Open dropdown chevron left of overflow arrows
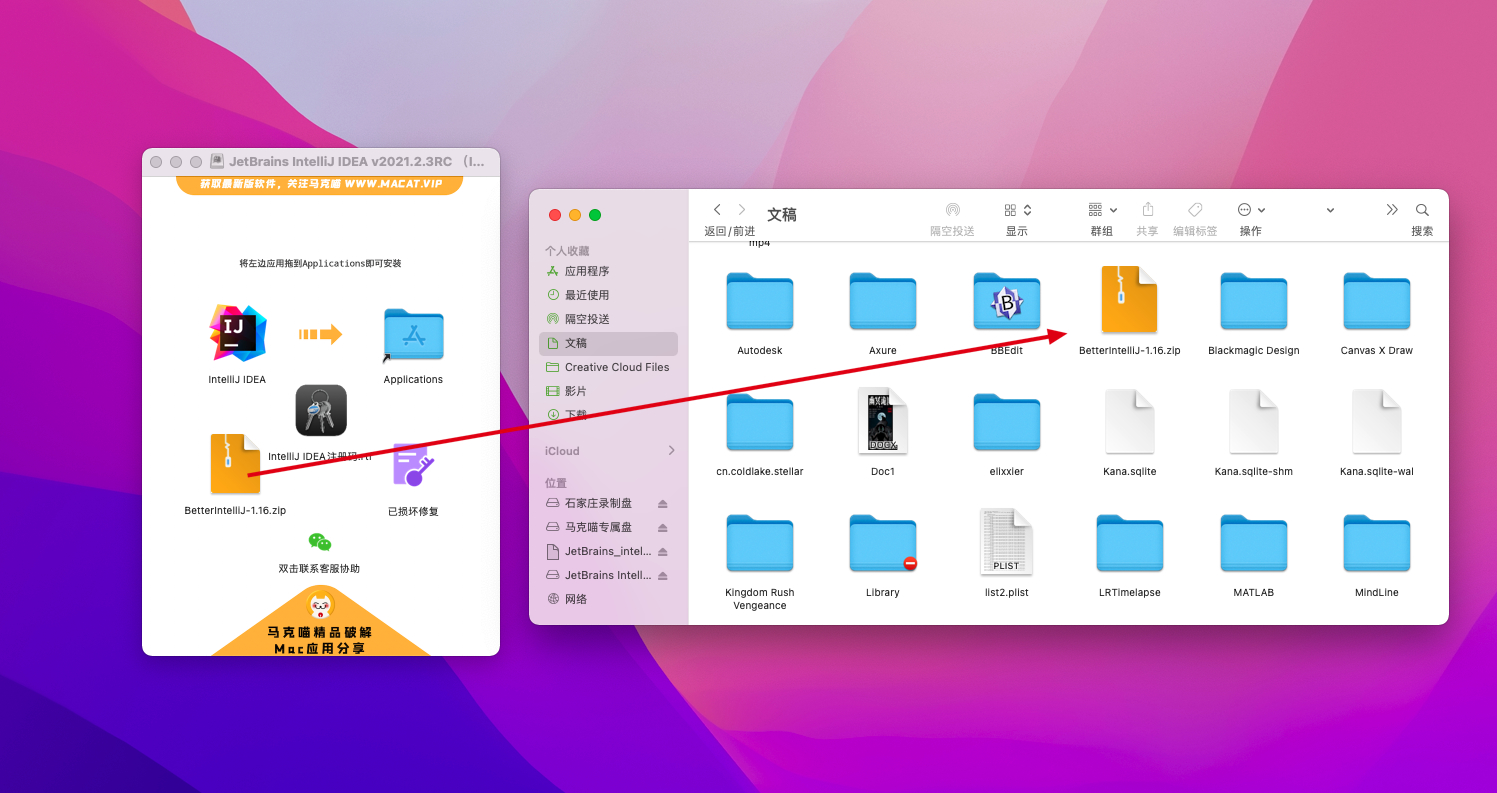Screen dimensions: 1497x793 coord(1330,210)
